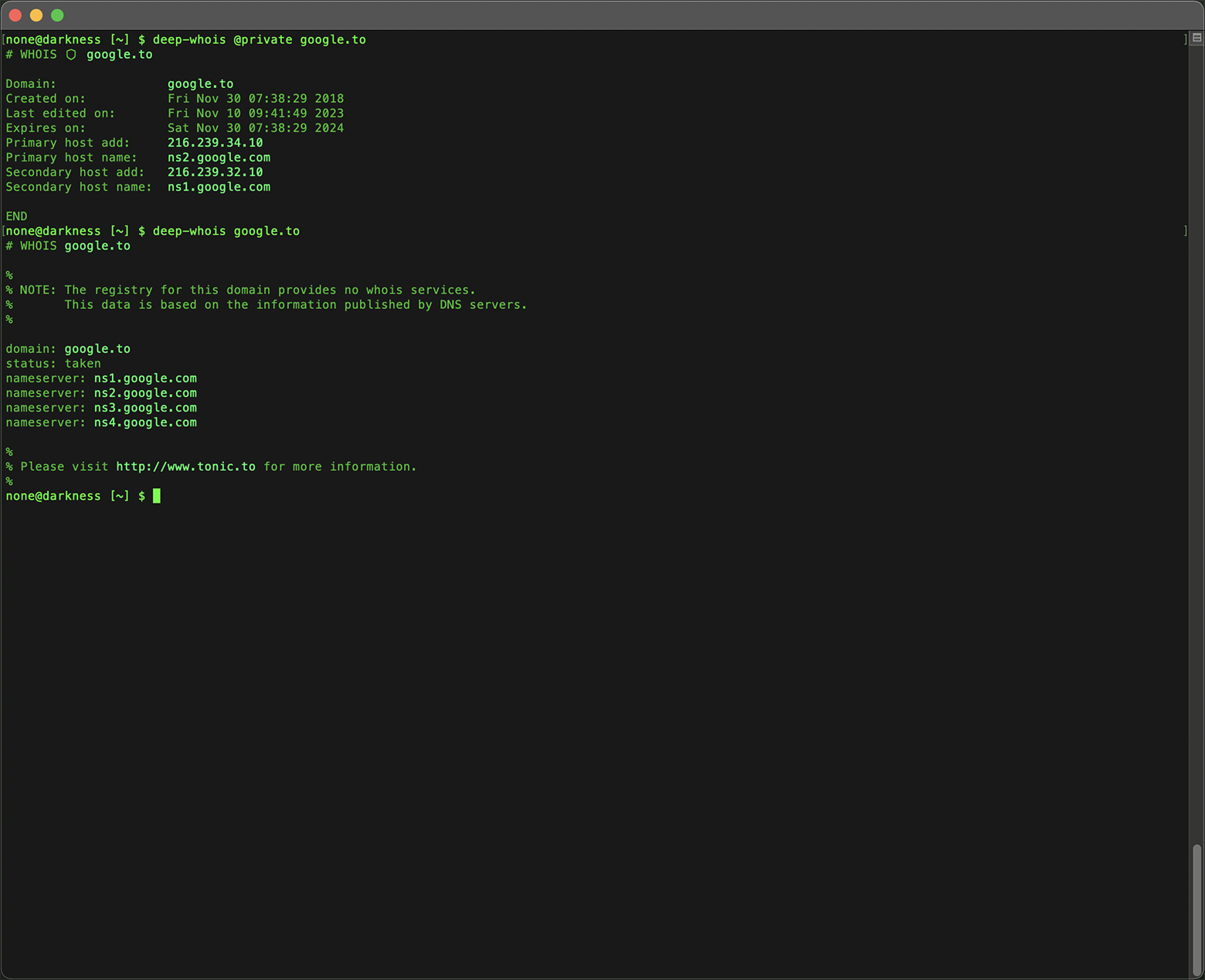Click the status: taken line

[x=53, y=364]
